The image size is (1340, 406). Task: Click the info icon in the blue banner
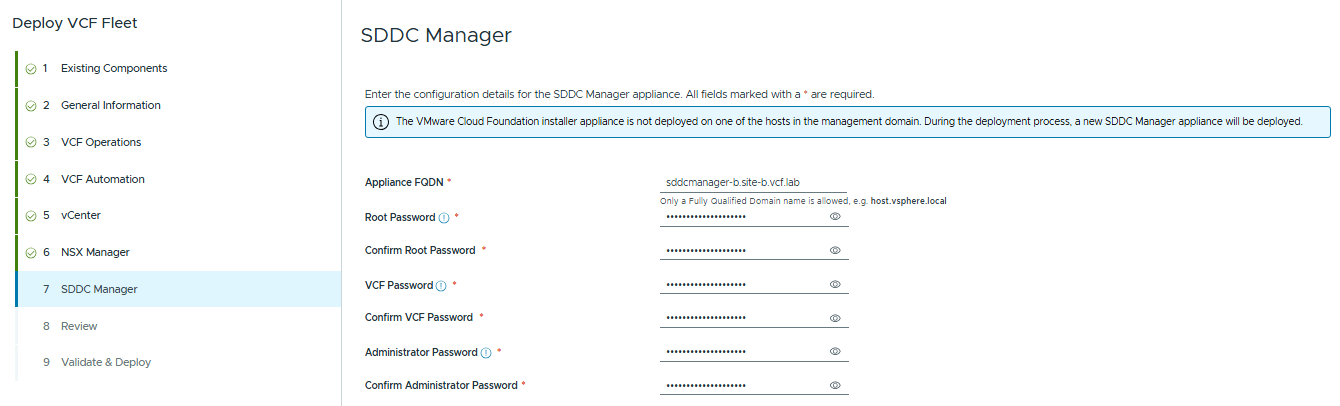(x=381, y=122)
